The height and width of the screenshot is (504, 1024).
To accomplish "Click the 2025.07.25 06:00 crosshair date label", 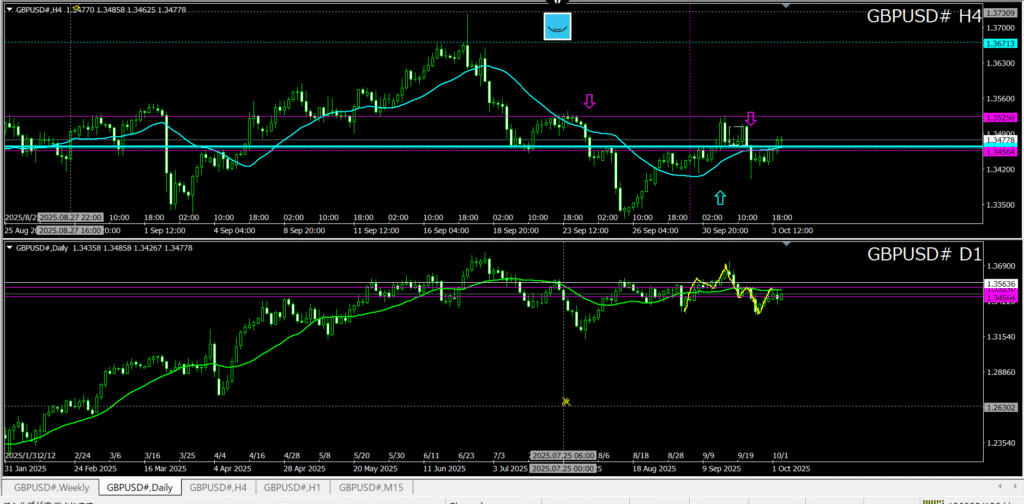I will tap(565, 453).
